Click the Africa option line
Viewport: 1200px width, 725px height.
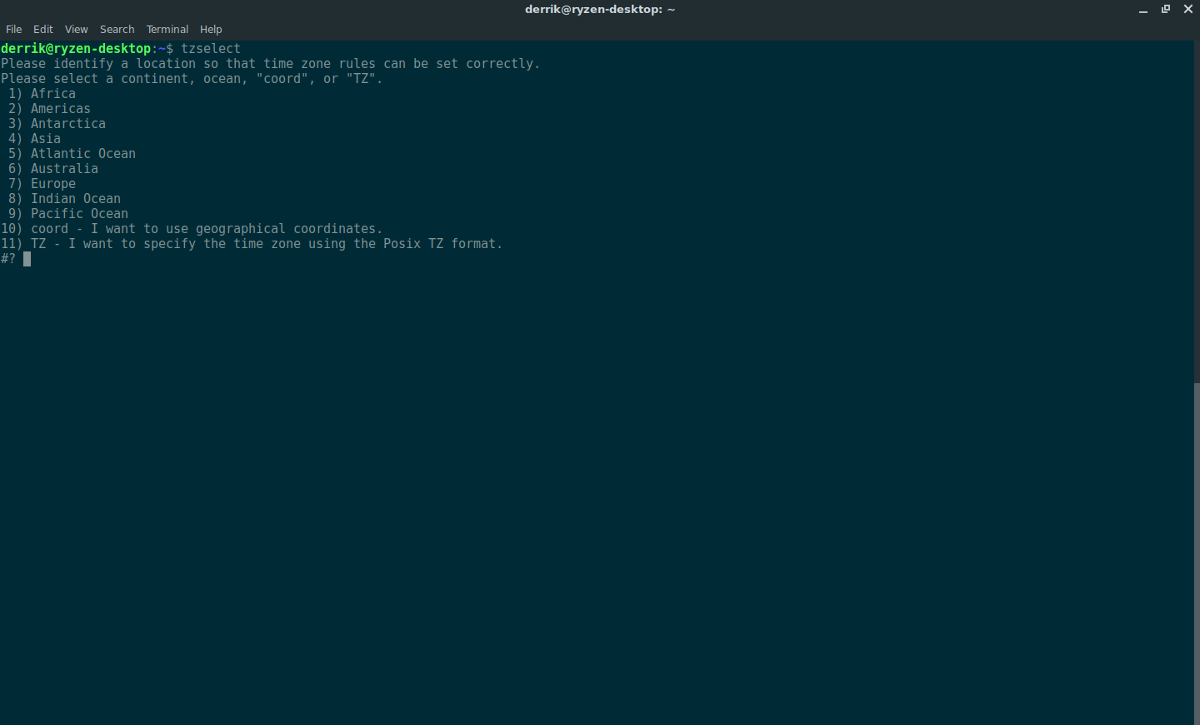point(53,94)
